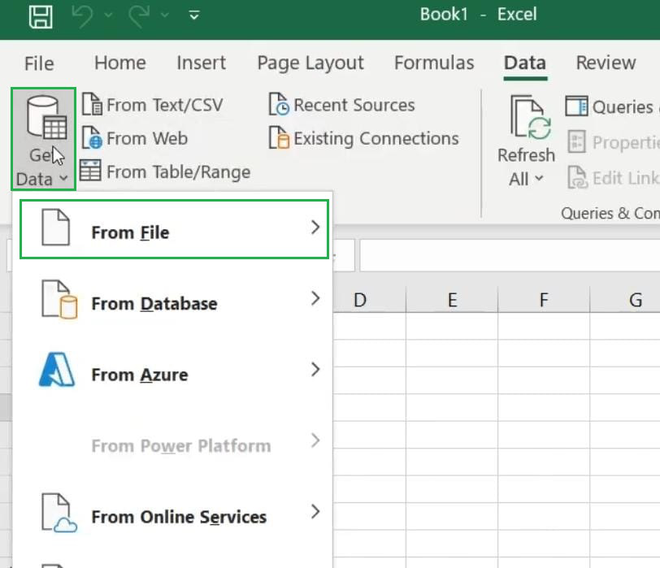The image size is (660, 568).
Task: Switch to the Insert tab
Action: (x=201, y=63)
